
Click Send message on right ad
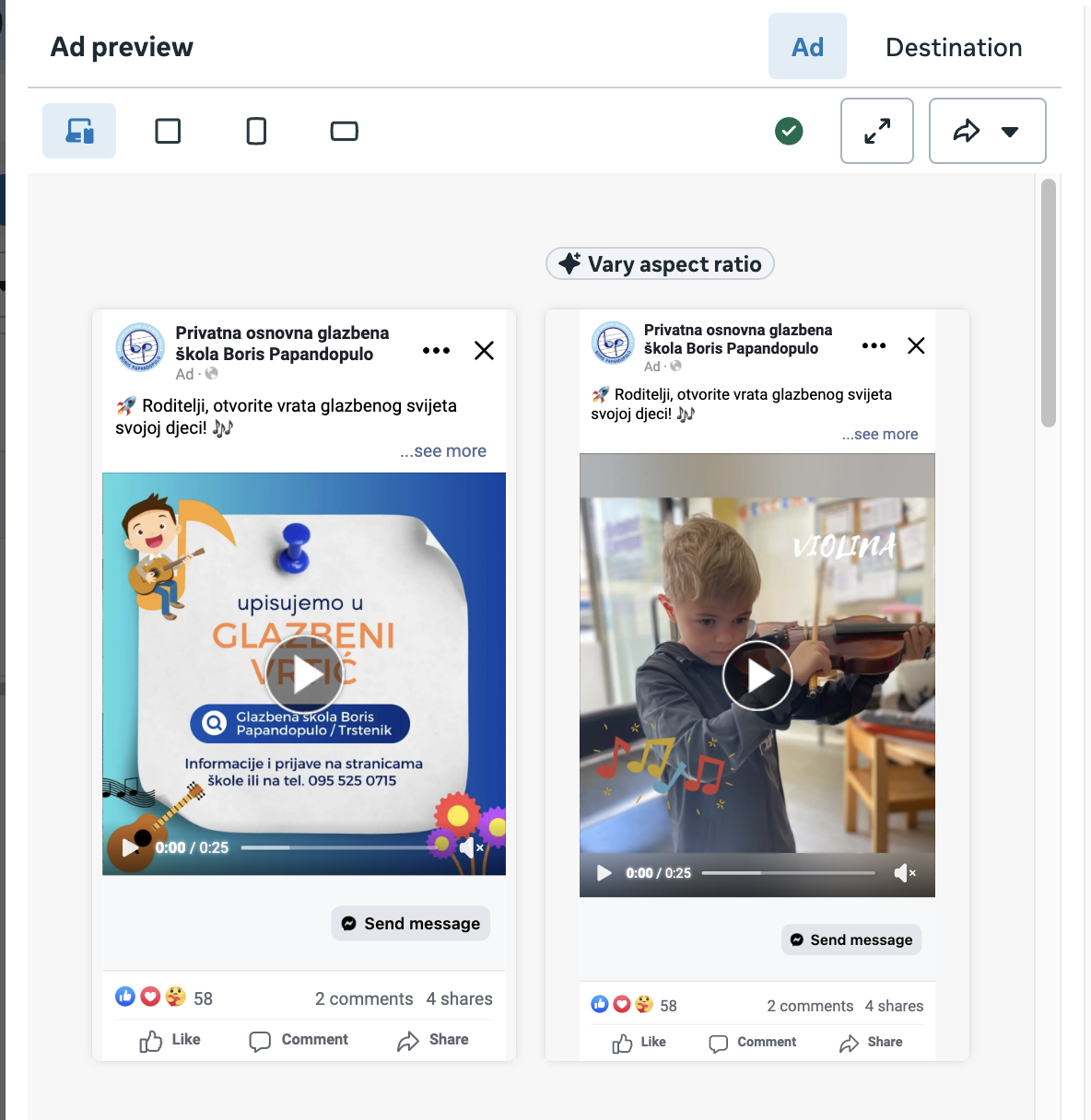click(851, 939)
